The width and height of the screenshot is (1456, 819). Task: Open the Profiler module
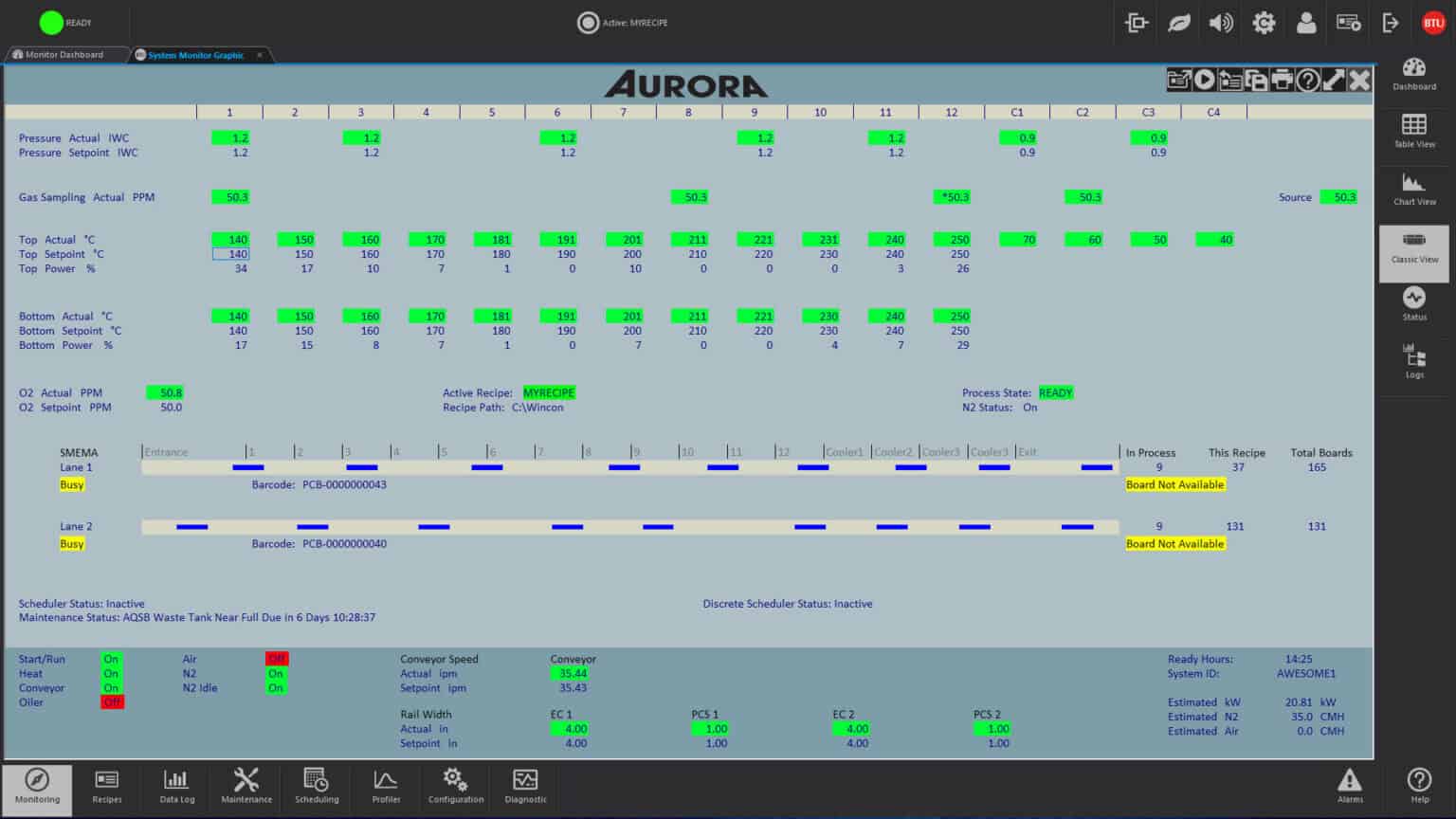(386, 786)
